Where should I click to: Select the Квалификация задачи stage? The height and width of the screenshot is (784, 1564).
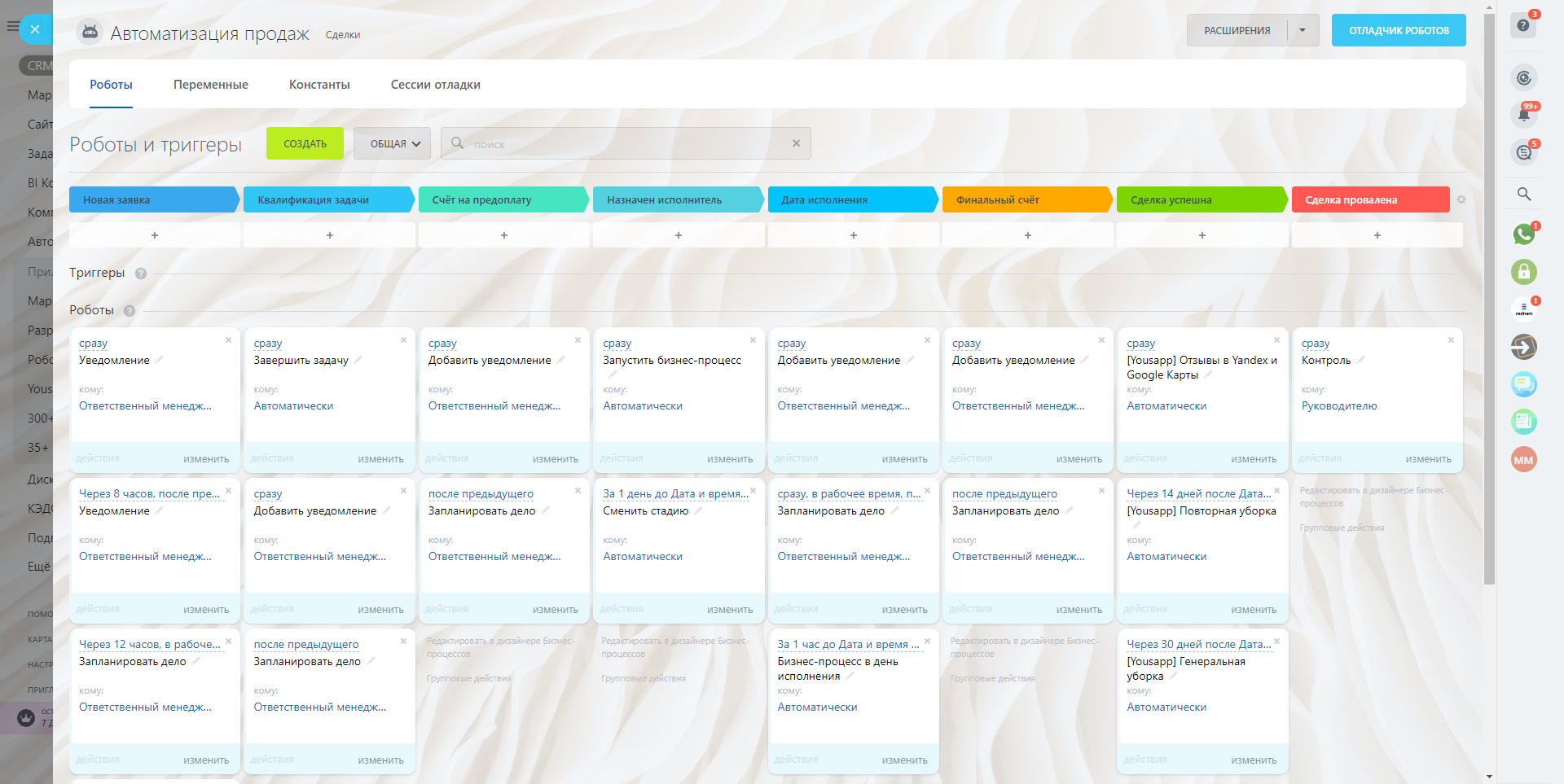click(328, 199)
